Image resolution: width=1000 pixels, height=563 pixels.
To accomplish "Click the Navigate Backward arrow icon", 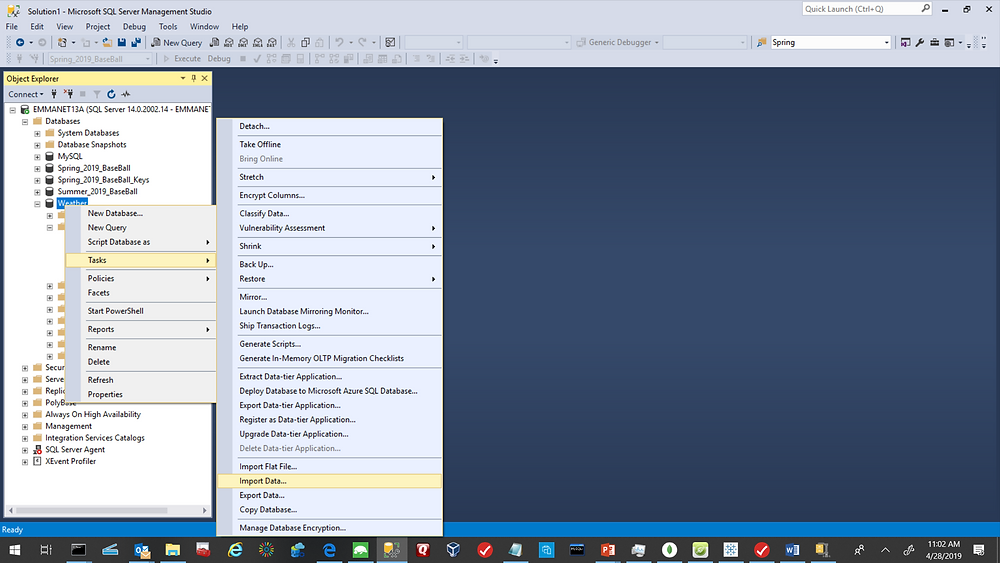I will click(x=20, y=43).
